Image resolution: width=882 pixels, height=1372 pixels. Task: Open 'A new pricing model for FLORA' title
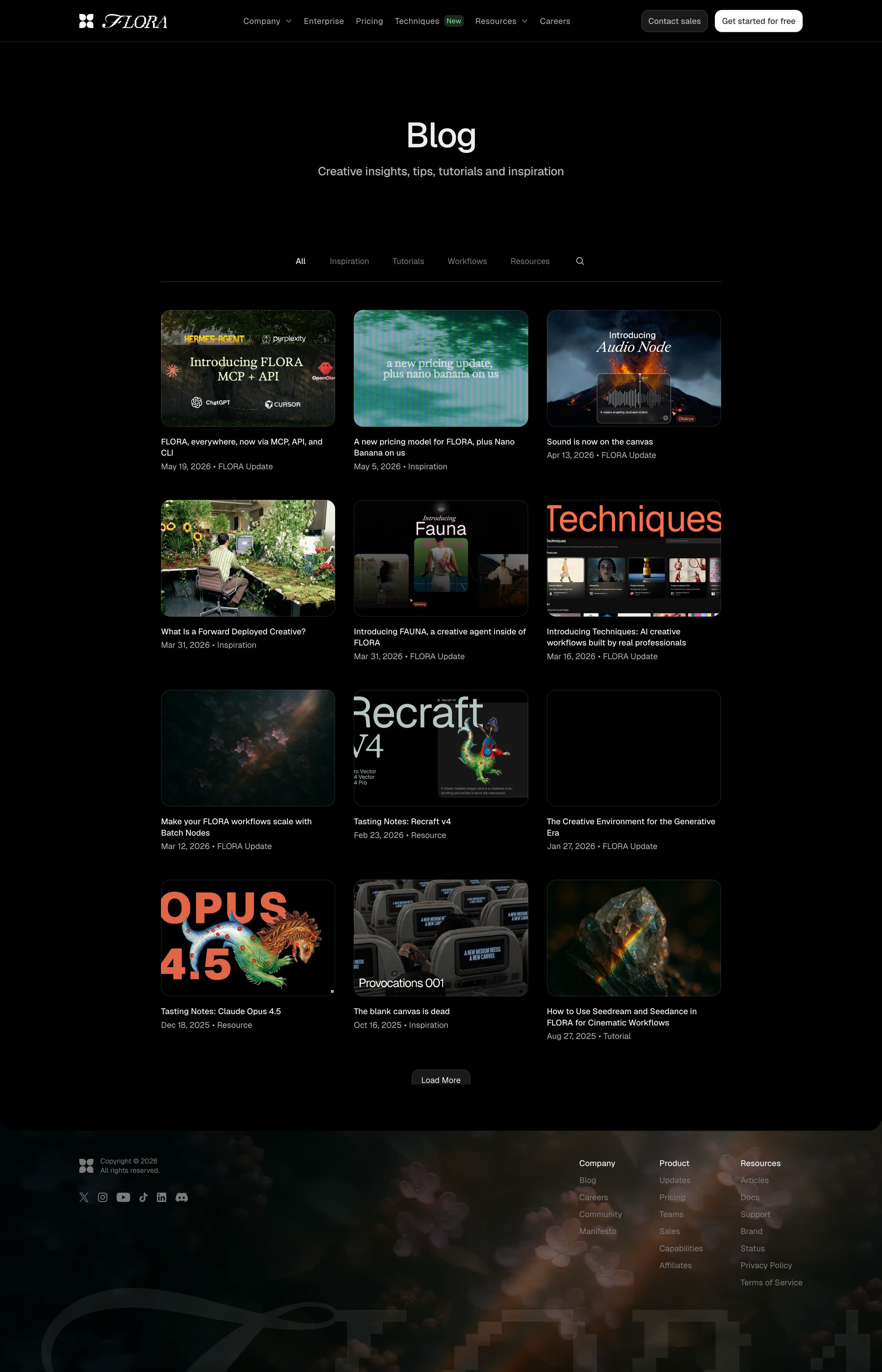coord(434,447)
